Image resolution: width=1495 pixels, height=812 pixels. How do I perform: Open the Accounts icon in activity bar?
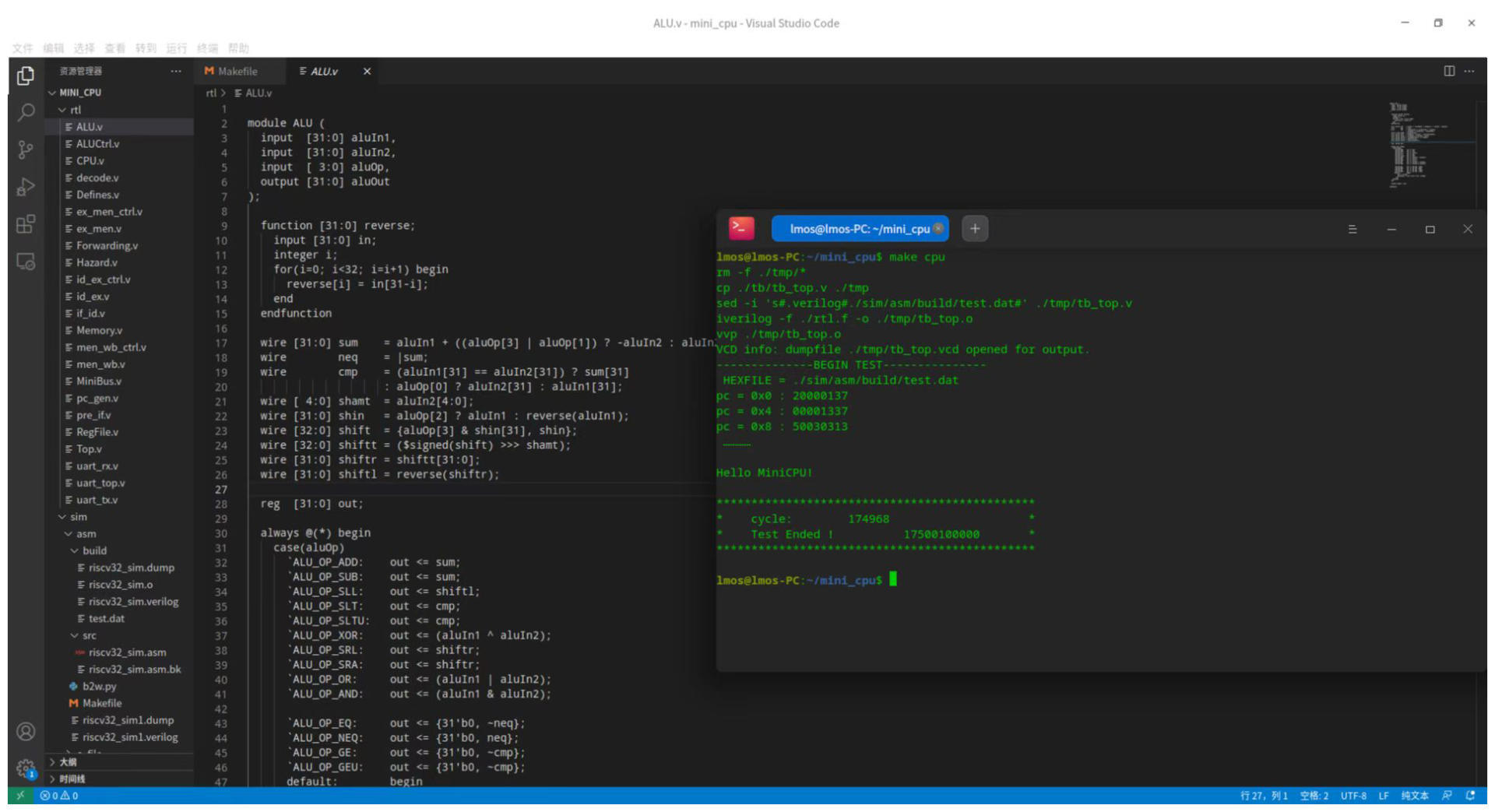click(x=26, y=731)
